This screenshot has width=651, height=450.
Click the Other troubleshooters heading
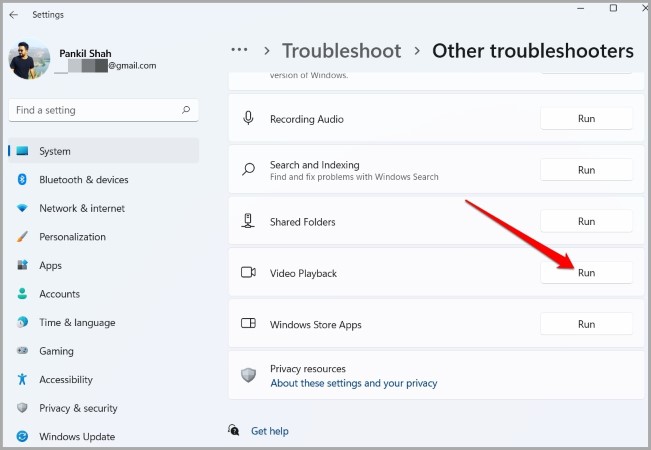coord(533,51)
